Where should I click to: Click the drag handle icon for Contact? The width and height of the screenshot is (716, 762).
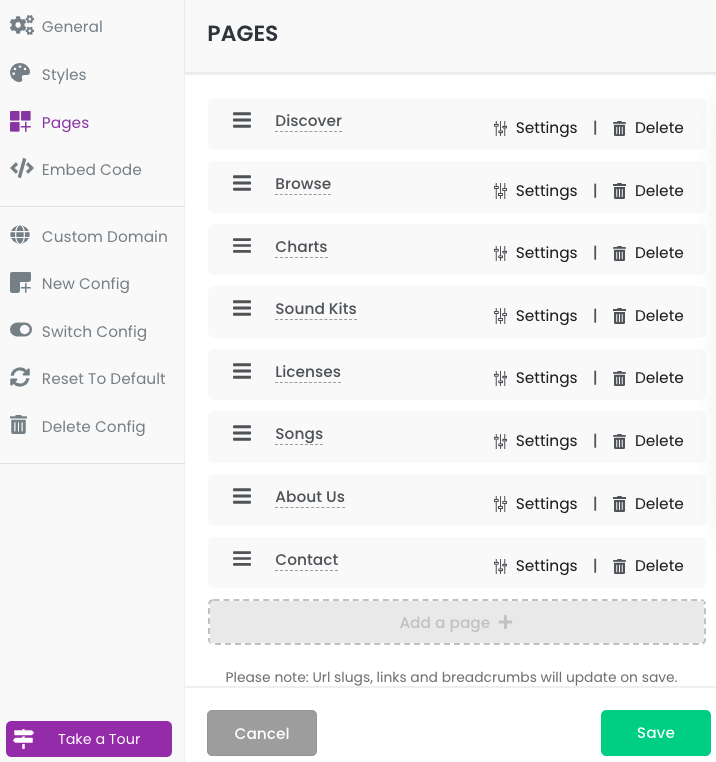[242, 559]
